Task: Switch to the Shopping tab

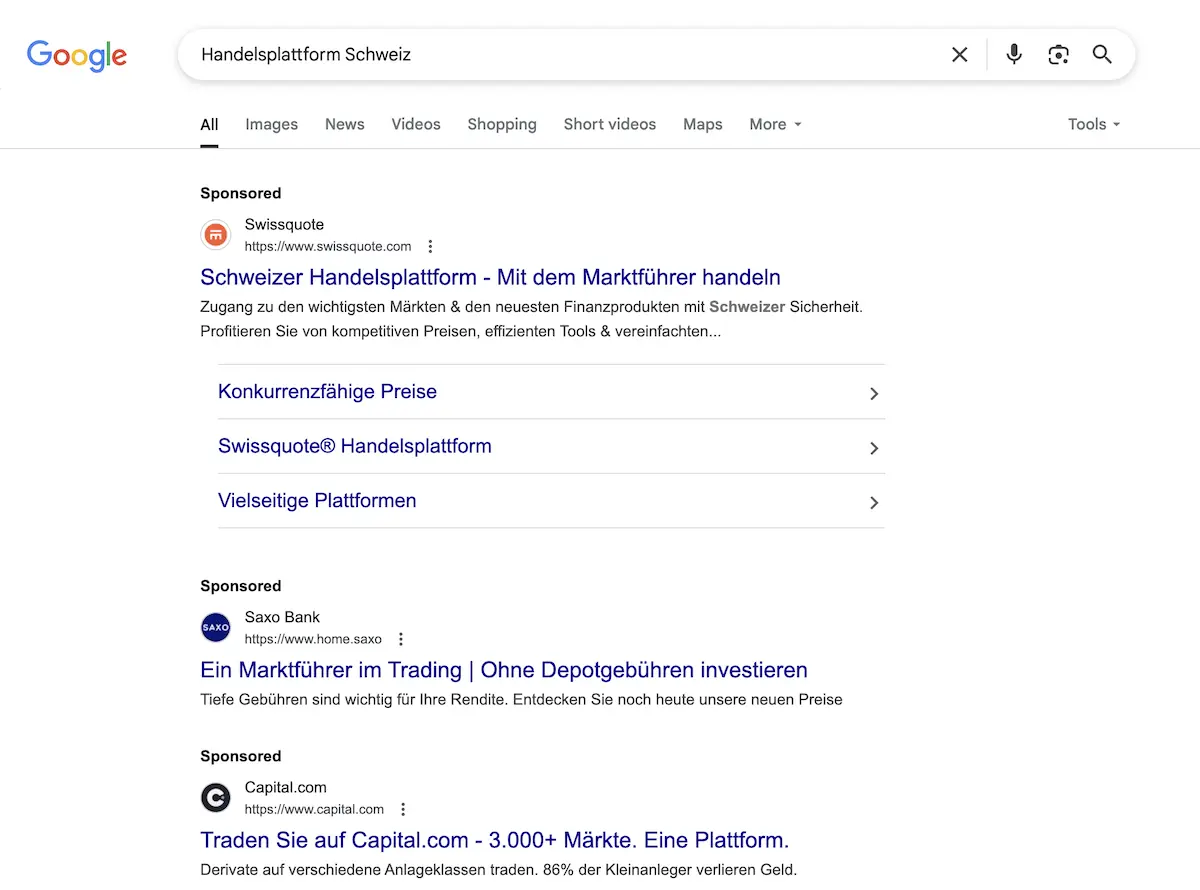Action: coord(502,124)
